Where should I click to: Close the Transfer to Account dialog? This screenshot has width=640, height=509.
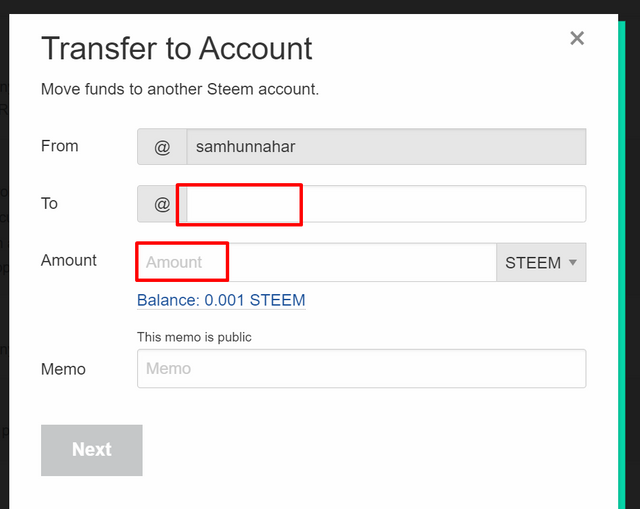577,39
